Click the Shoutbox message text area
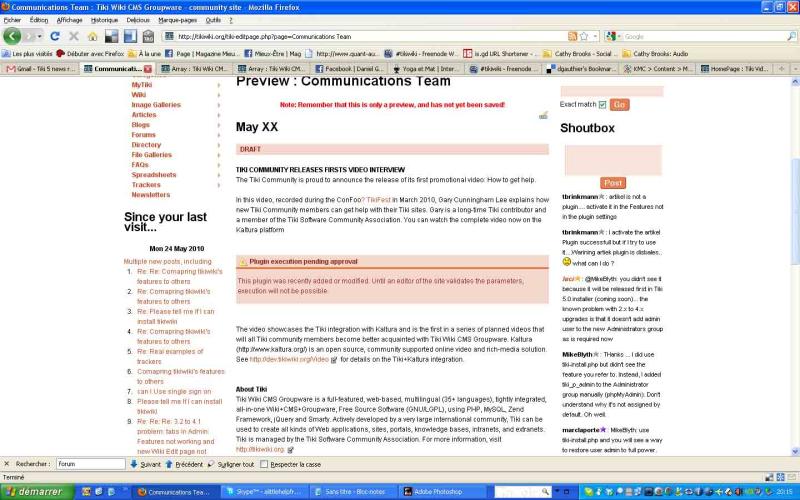The image size is (800, 500). pos(613,160)
